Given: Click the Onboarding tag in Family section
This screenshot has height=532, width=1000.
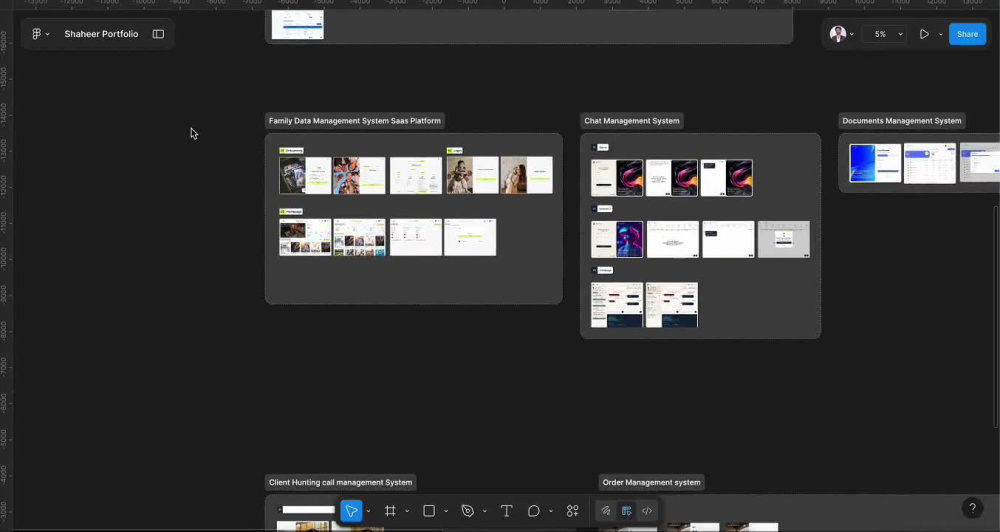Looking at the screenshot, I should tap(291, 151).
